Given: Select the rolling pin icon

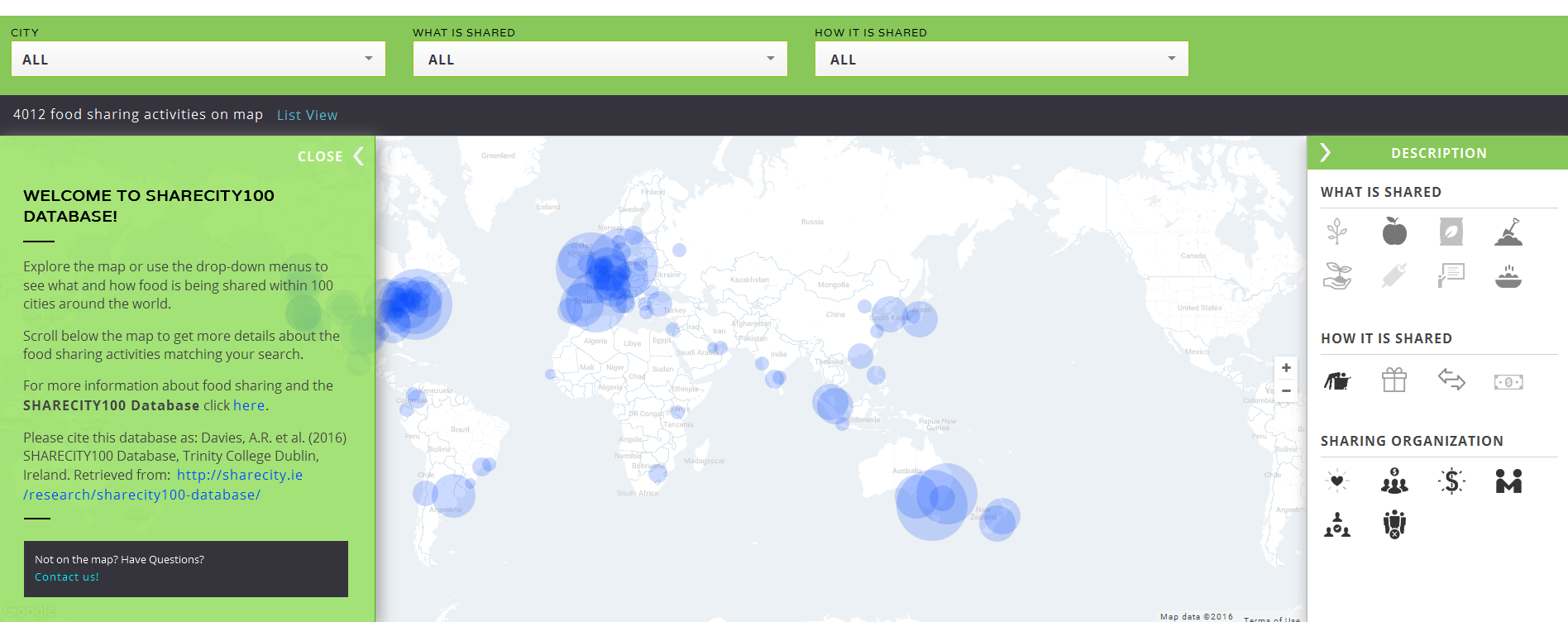Looking at the screenshot, I should click(1394, 275).
